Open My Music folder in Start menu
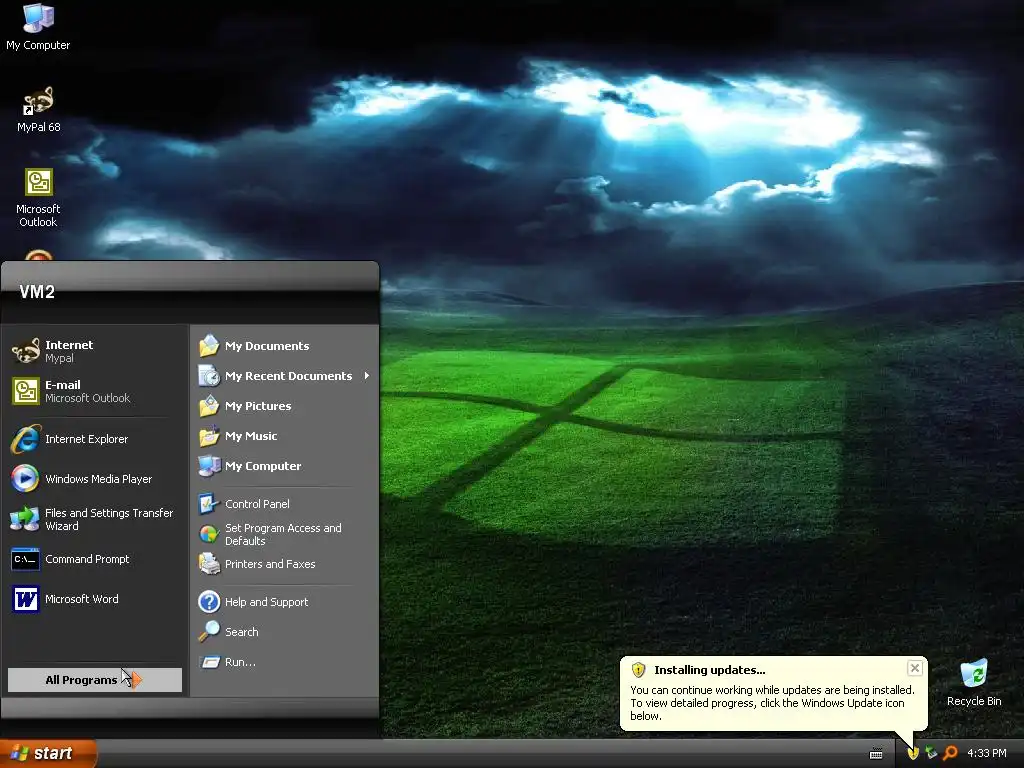The width and height of the screenshot is (1024, 768). click(x=284, y=436)
